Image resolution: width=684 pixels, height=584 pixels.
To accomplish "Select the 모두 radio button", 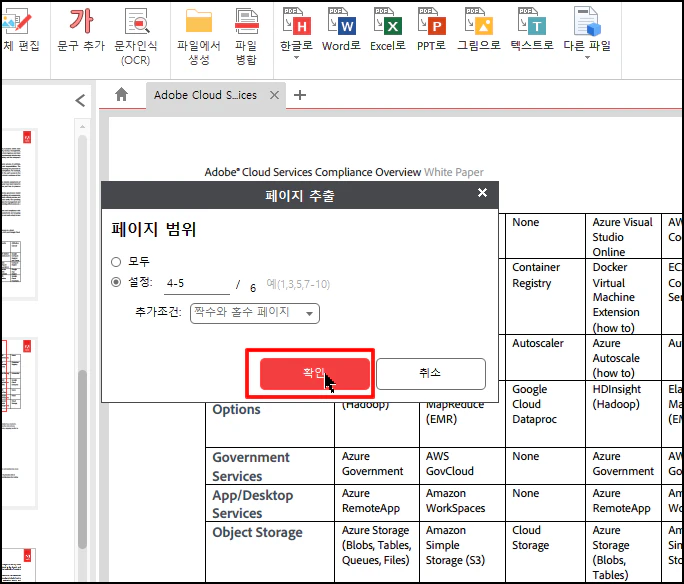I will point(116,262).
